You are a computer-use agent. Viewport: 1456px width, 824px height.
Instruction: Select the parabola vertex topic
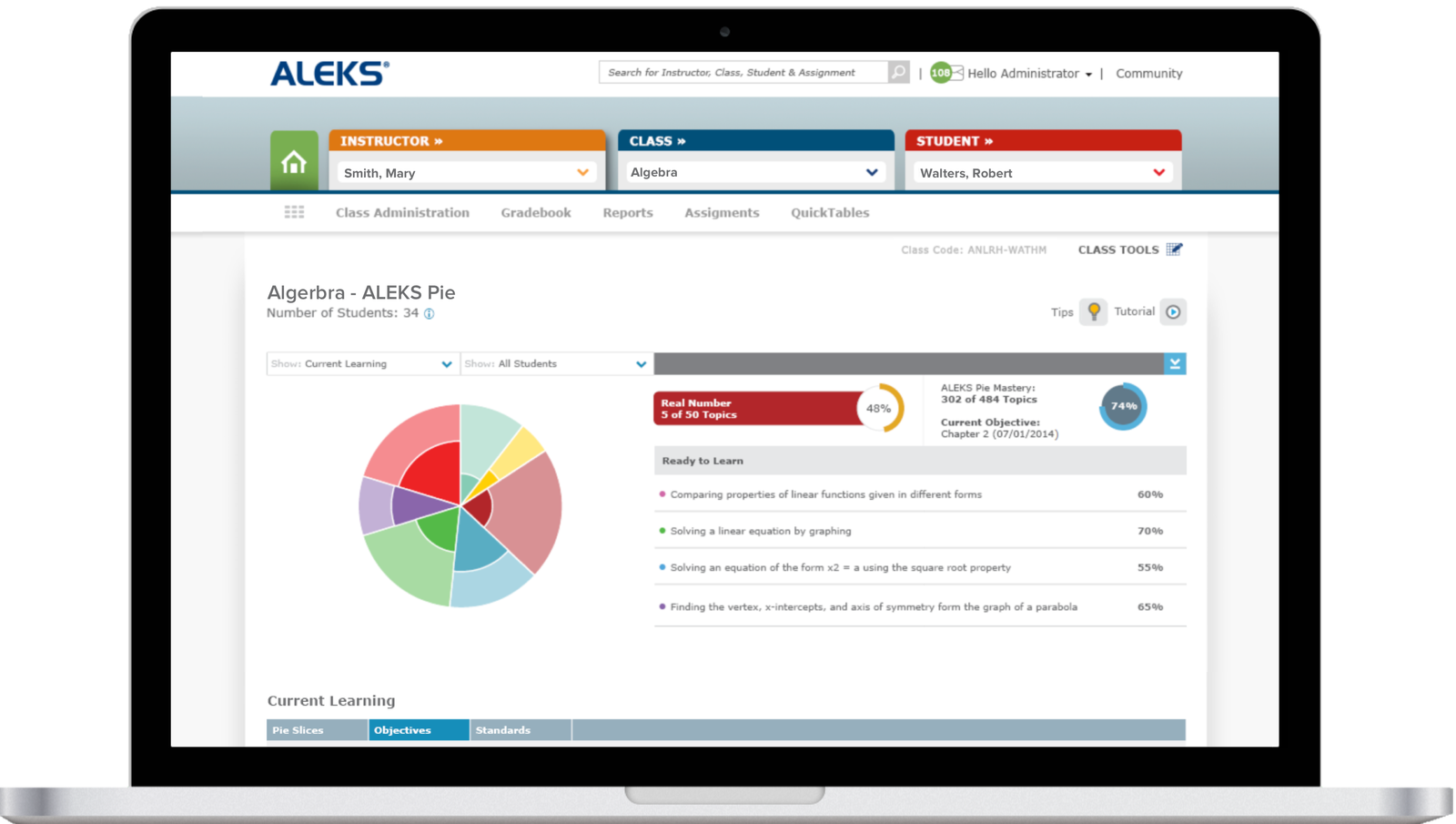874,606
